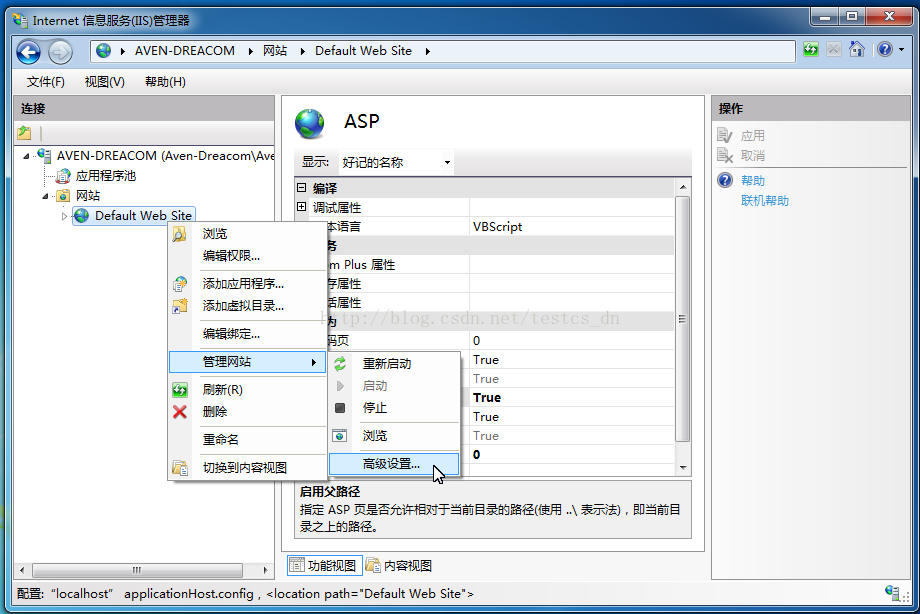Click 浏览 in the 管理网站 submenu
This screenshot has width=920, height=614.
394,436
